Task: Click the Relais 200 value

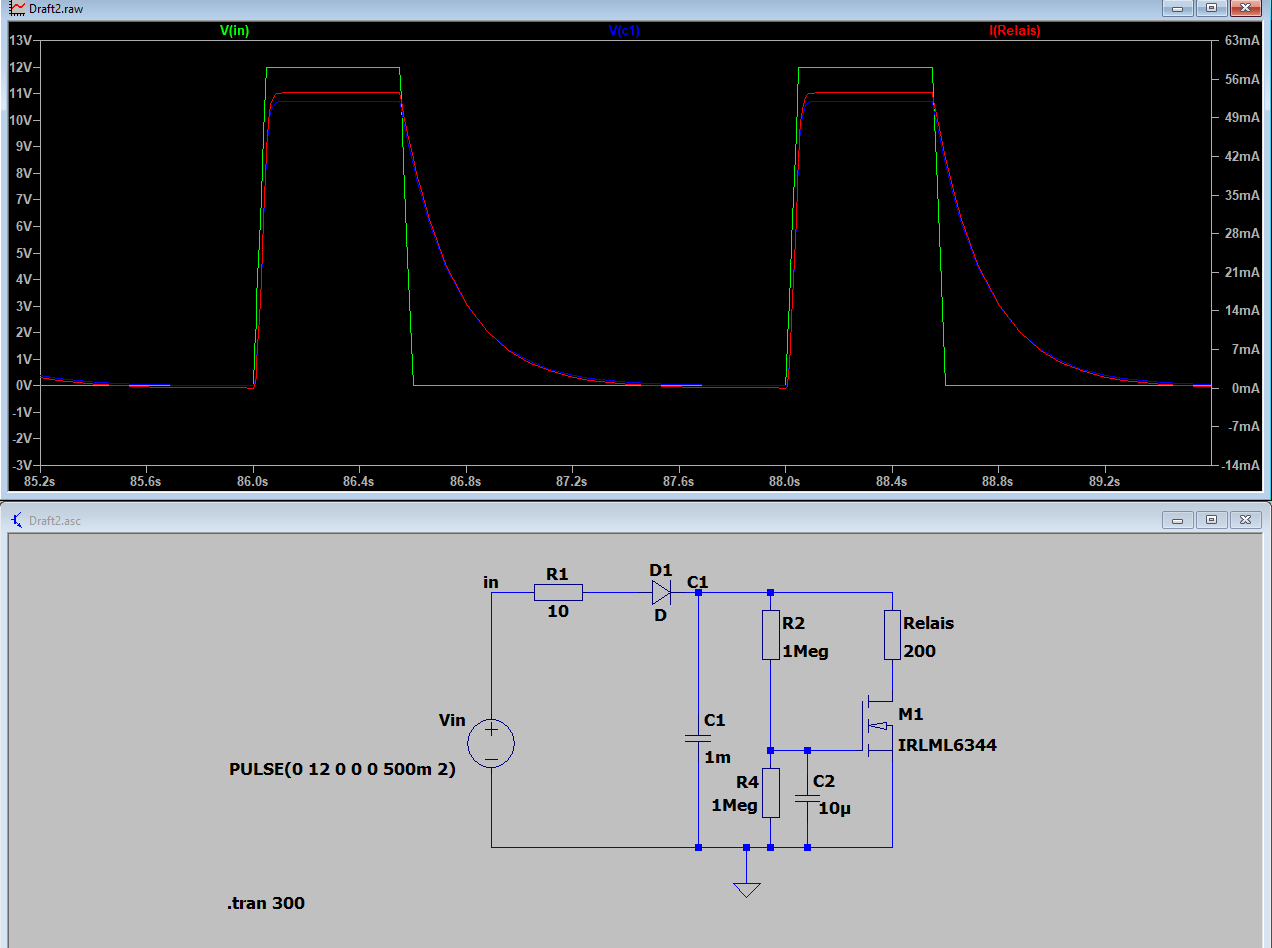Action: 919,651
